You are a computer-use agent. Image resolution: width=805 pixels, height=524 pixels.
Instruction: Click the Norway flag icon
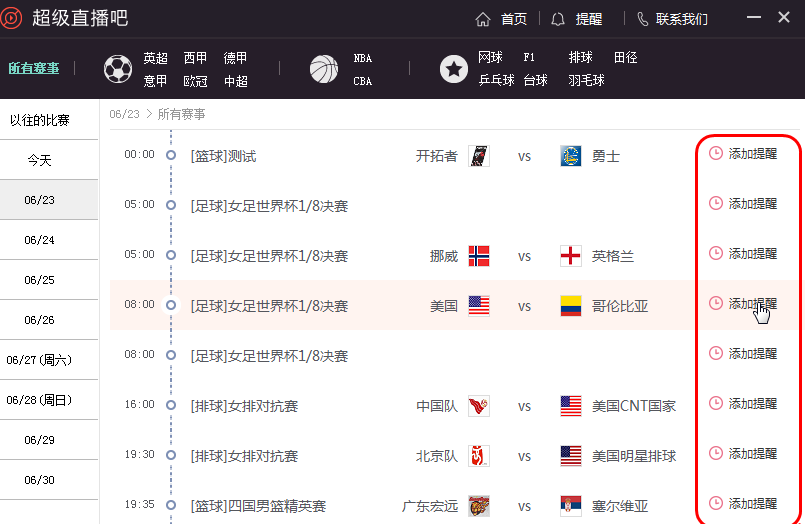click(x=479, y=256)
